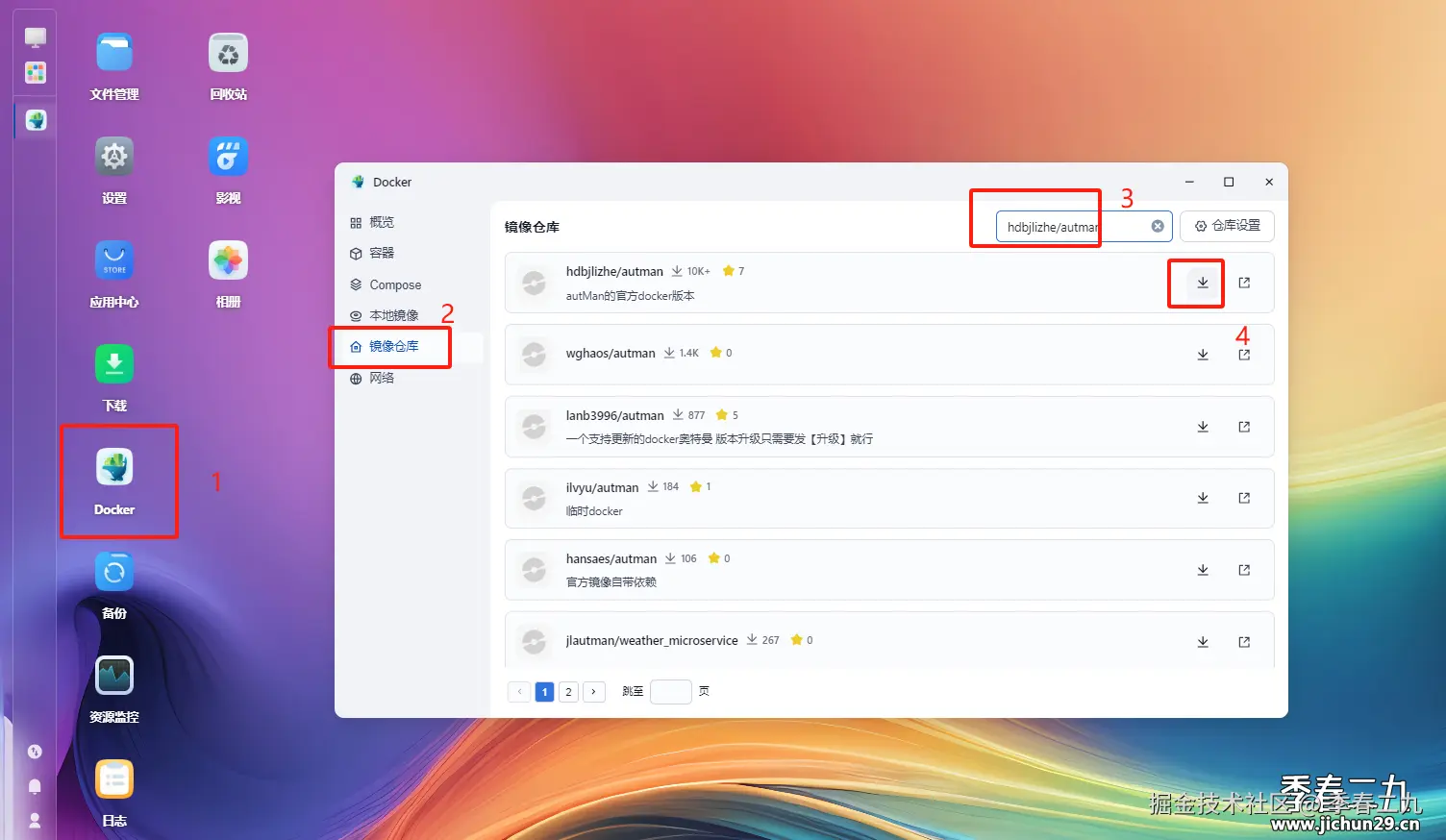
Task: Open hansaes/autman external link
Action: 1244,570
